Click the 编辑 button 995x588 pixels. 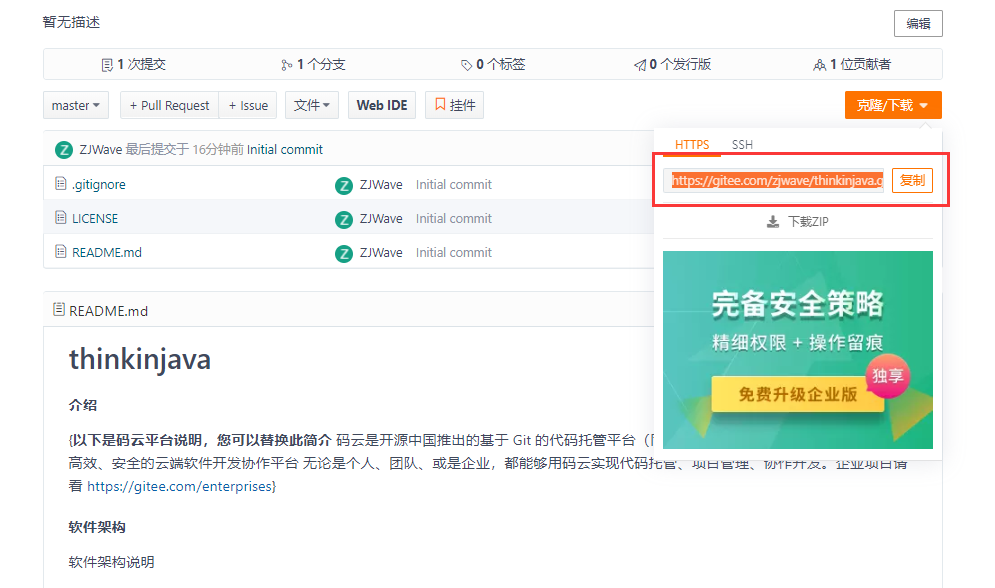917,24
